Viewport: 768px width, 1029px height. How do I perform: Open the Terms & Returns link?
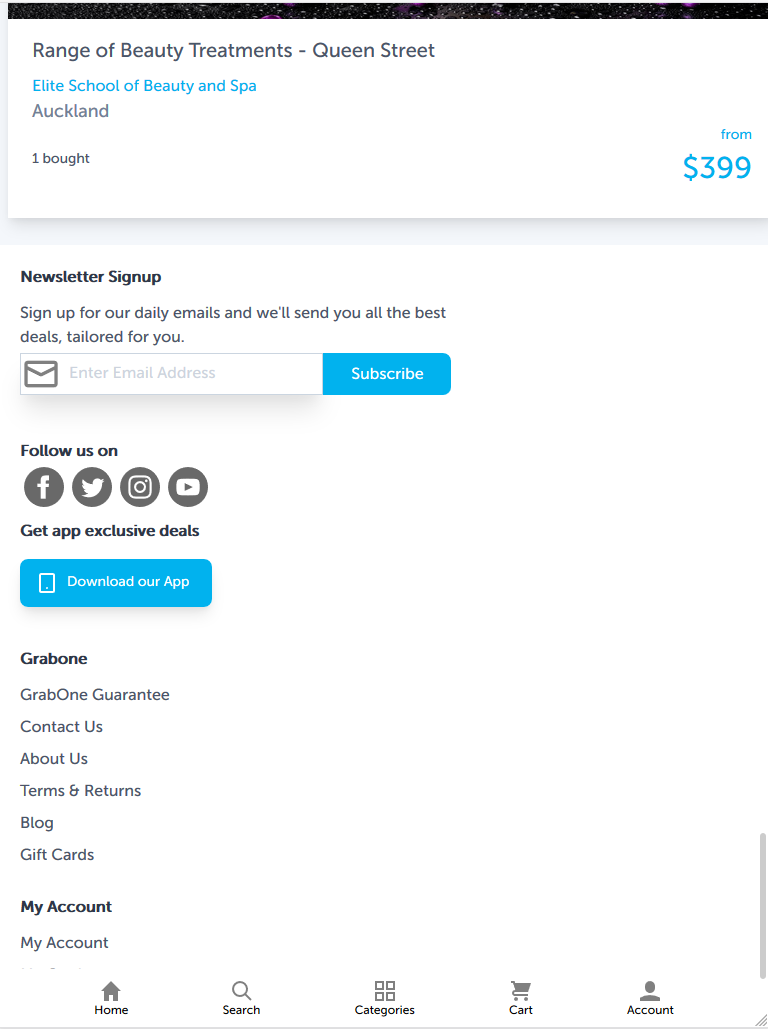click(x=81, y=791)
